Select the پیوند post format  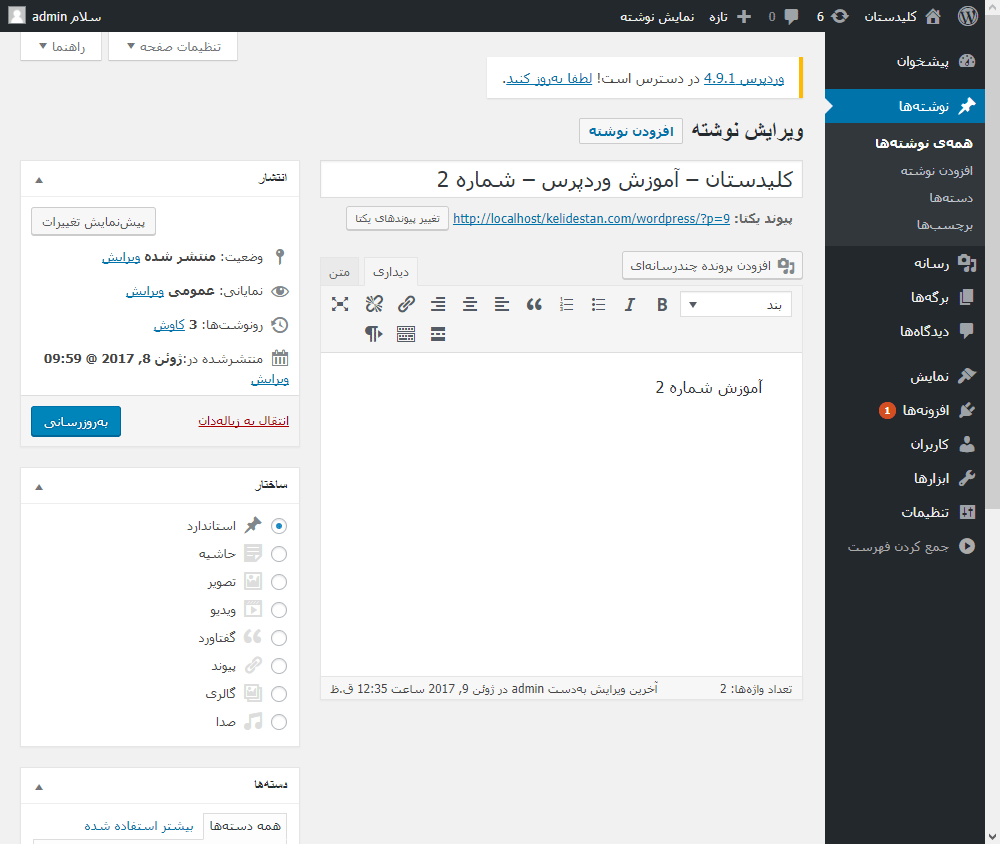(x=279, y=666)
